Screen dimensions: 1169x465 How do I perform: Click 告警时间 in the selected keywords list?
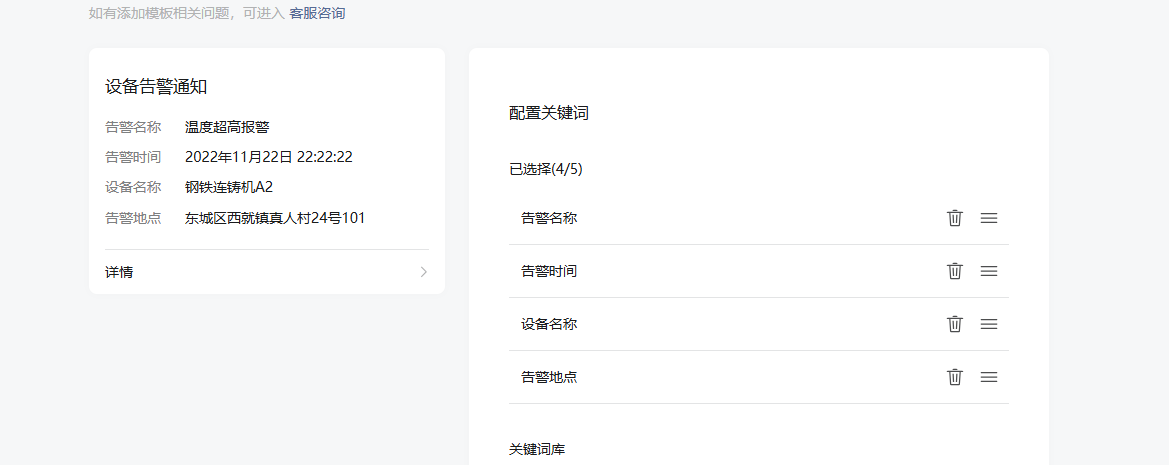click(549, 271)
